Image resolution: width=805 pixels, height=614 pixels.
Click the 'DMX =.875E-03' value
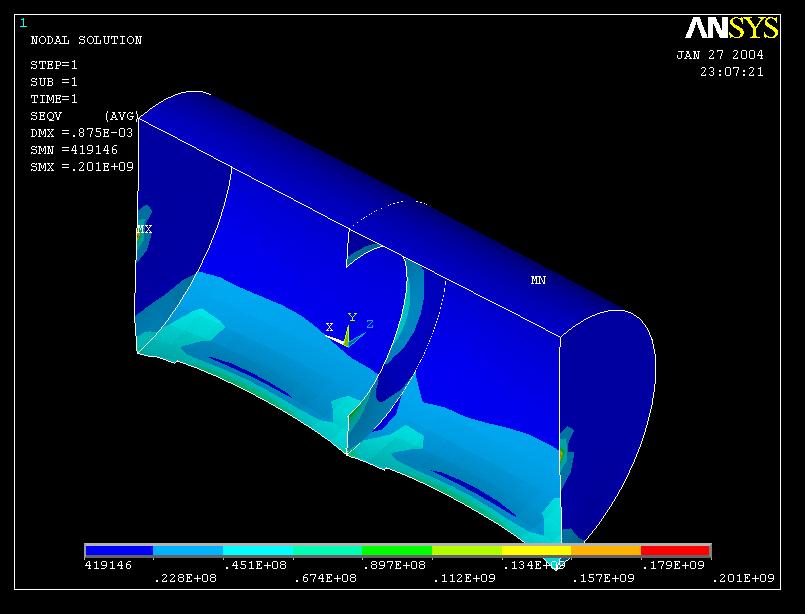82,133
